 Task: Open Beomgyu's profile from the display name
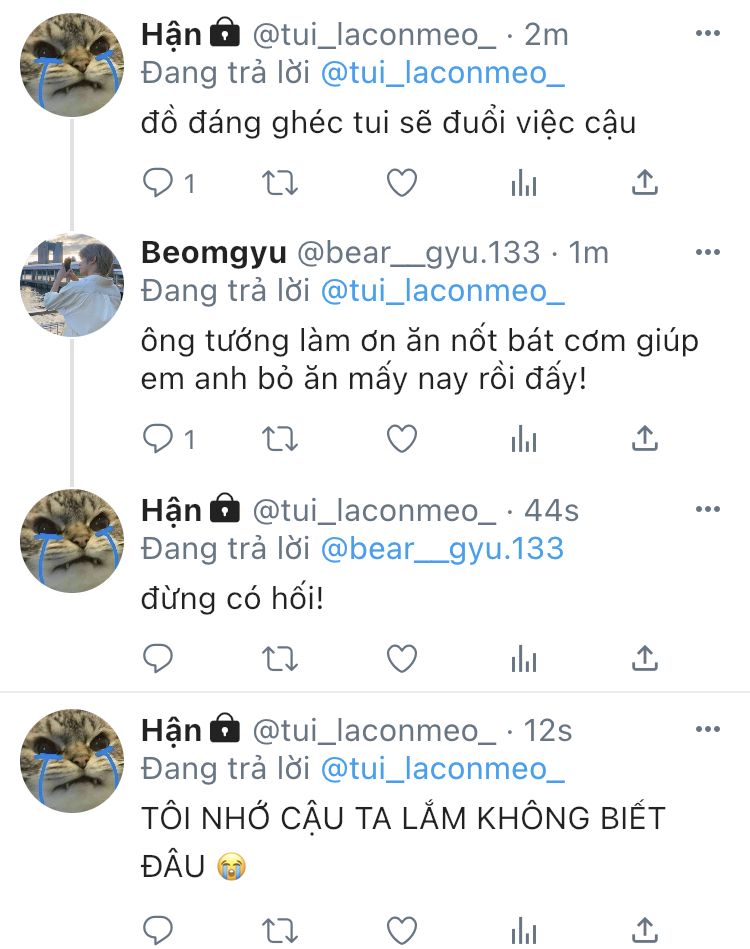[x=213, y=253]
